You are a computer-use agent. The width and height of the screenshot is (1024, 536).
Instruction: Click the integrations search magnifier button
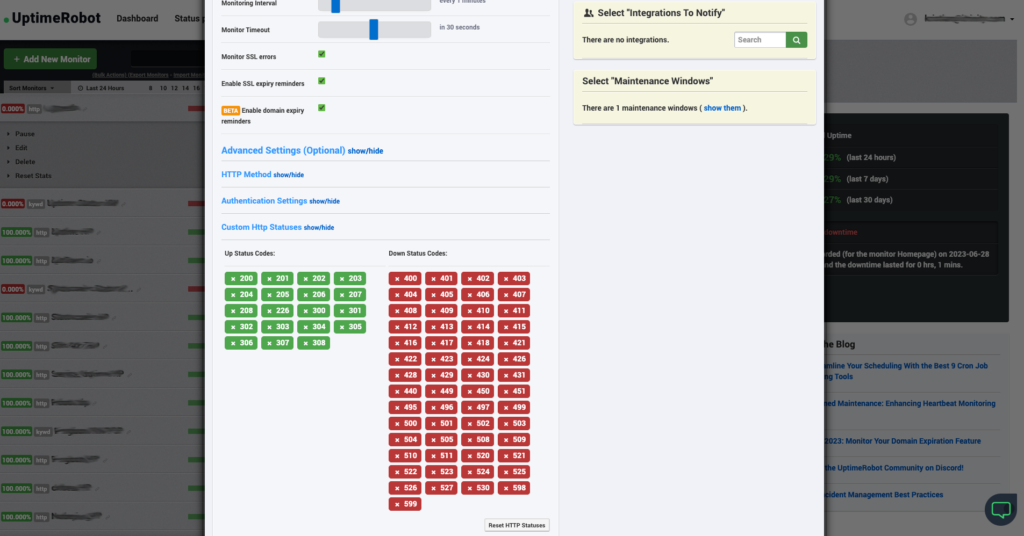click(796, 40)
